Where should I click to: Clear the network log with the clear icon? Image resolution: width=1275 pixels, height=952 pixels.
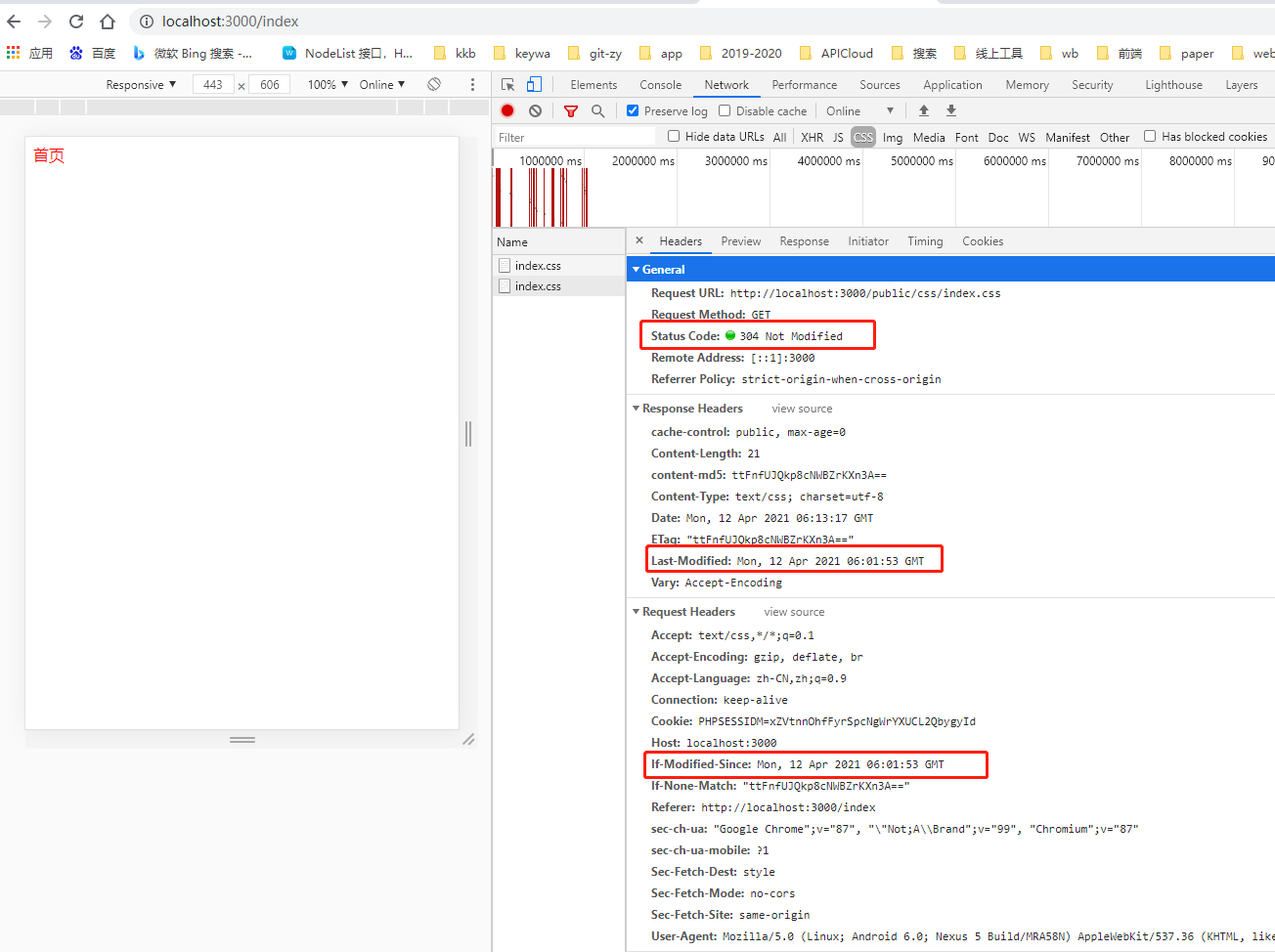pyautogui.click(x=535, y=110)
